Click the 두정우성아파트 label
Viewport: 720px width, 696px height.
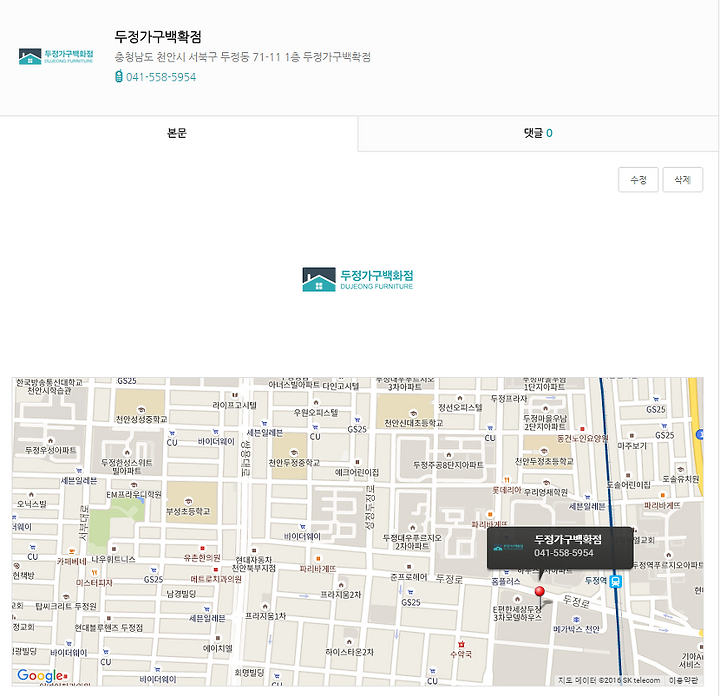coord(51,450)
